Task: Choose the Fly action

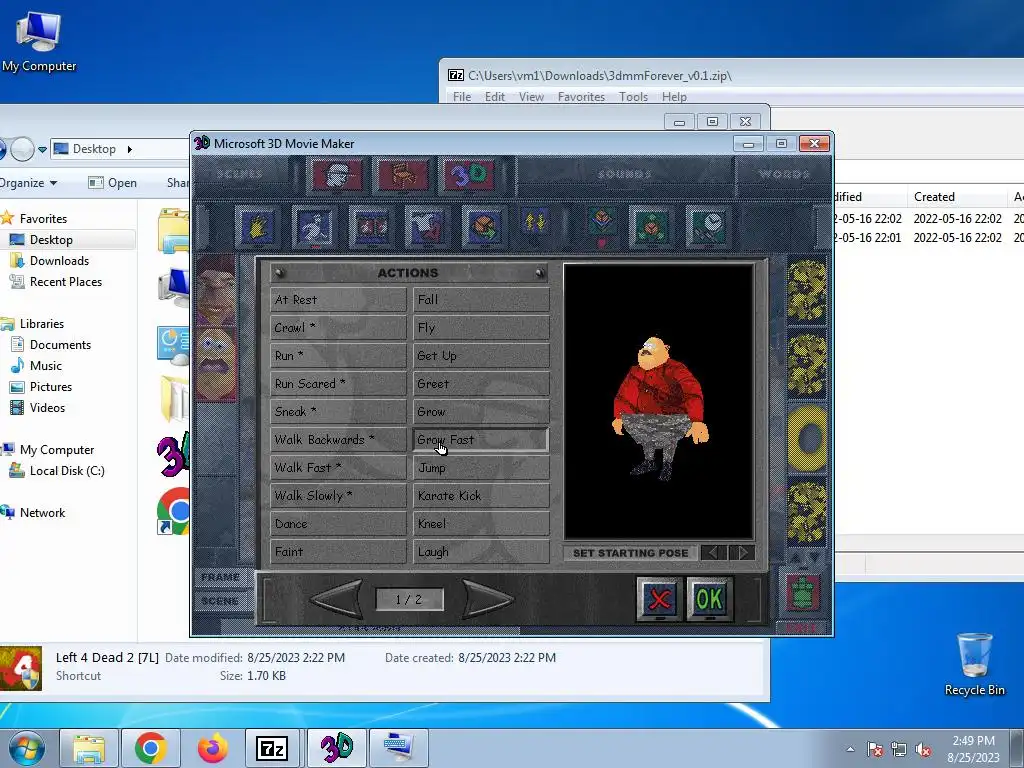Action: pyautogui.click(x=481, y=328)
